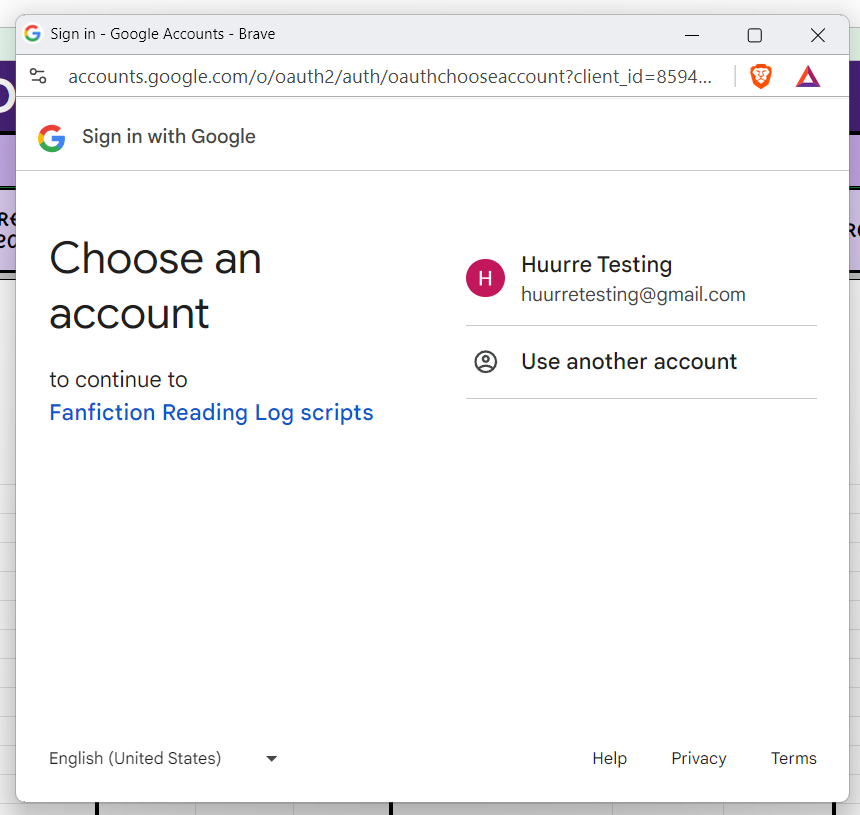Open Fanfiction Reading Log scripts link

click(x=211, y=412)
